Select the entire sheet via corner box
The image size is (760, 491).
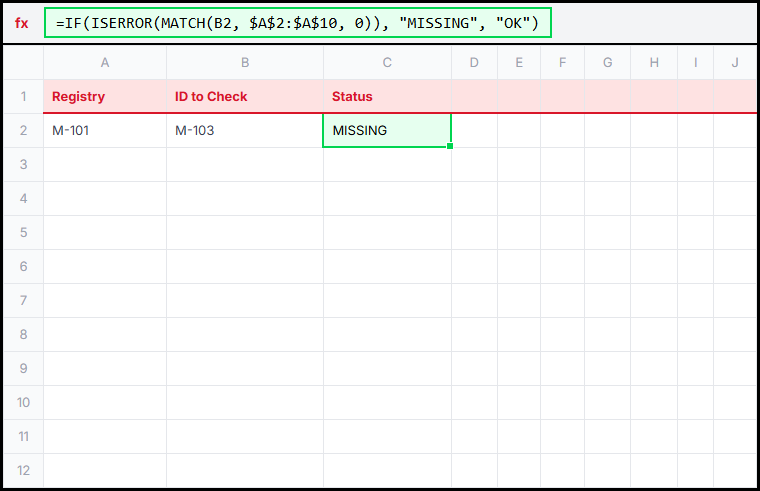(23, 63)
